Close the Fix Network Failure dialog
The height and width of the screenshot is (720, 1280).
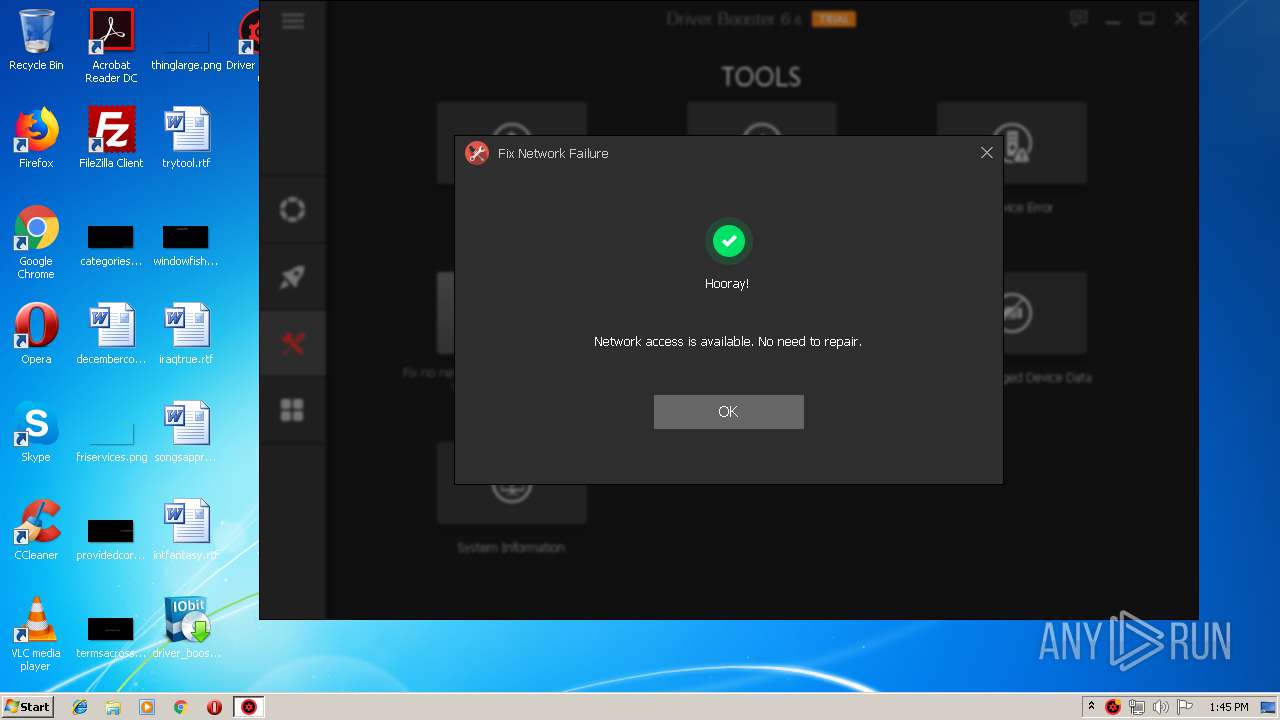point(987,153)
